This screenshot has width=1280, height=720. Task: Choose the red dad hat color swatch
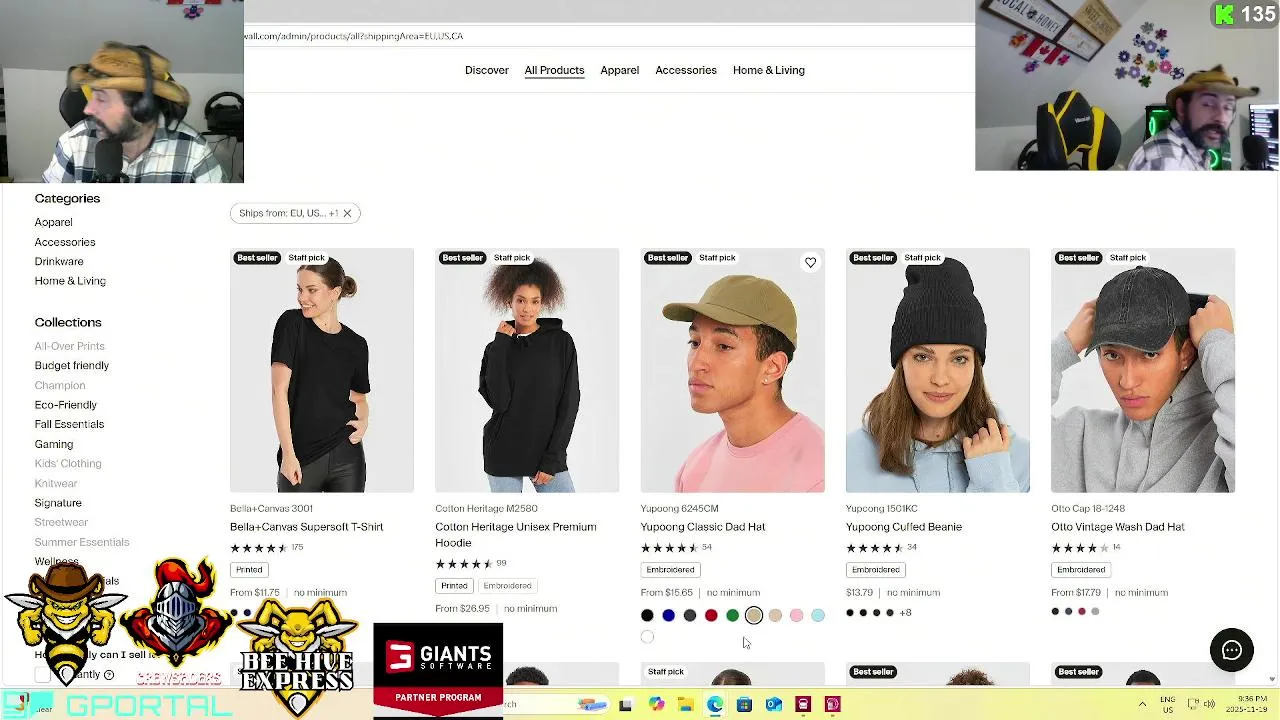(711, 615)
